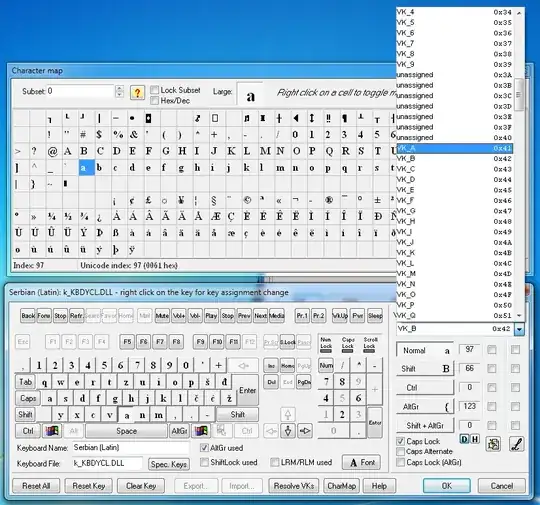The image size is (540, 505).
Task: Choose VK_4 0x34 from the list
Action: click(455, 12)
